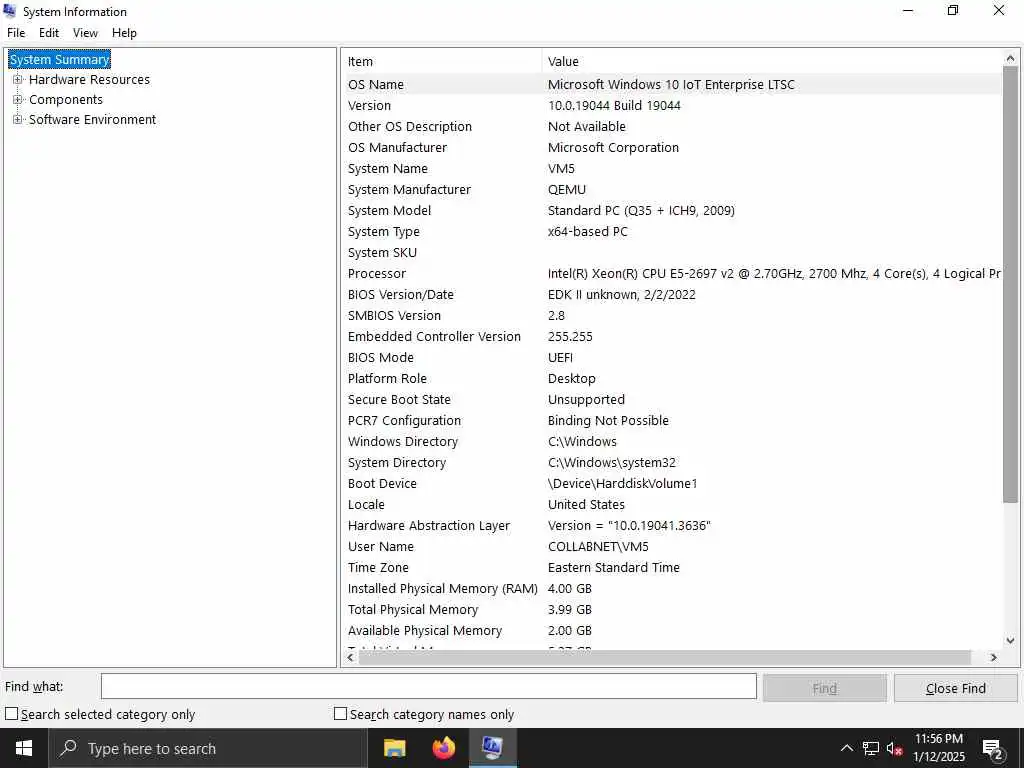Click the vertical scrollbar thumb
The height and width of the screenshot is (768, 1024).
1010,284
